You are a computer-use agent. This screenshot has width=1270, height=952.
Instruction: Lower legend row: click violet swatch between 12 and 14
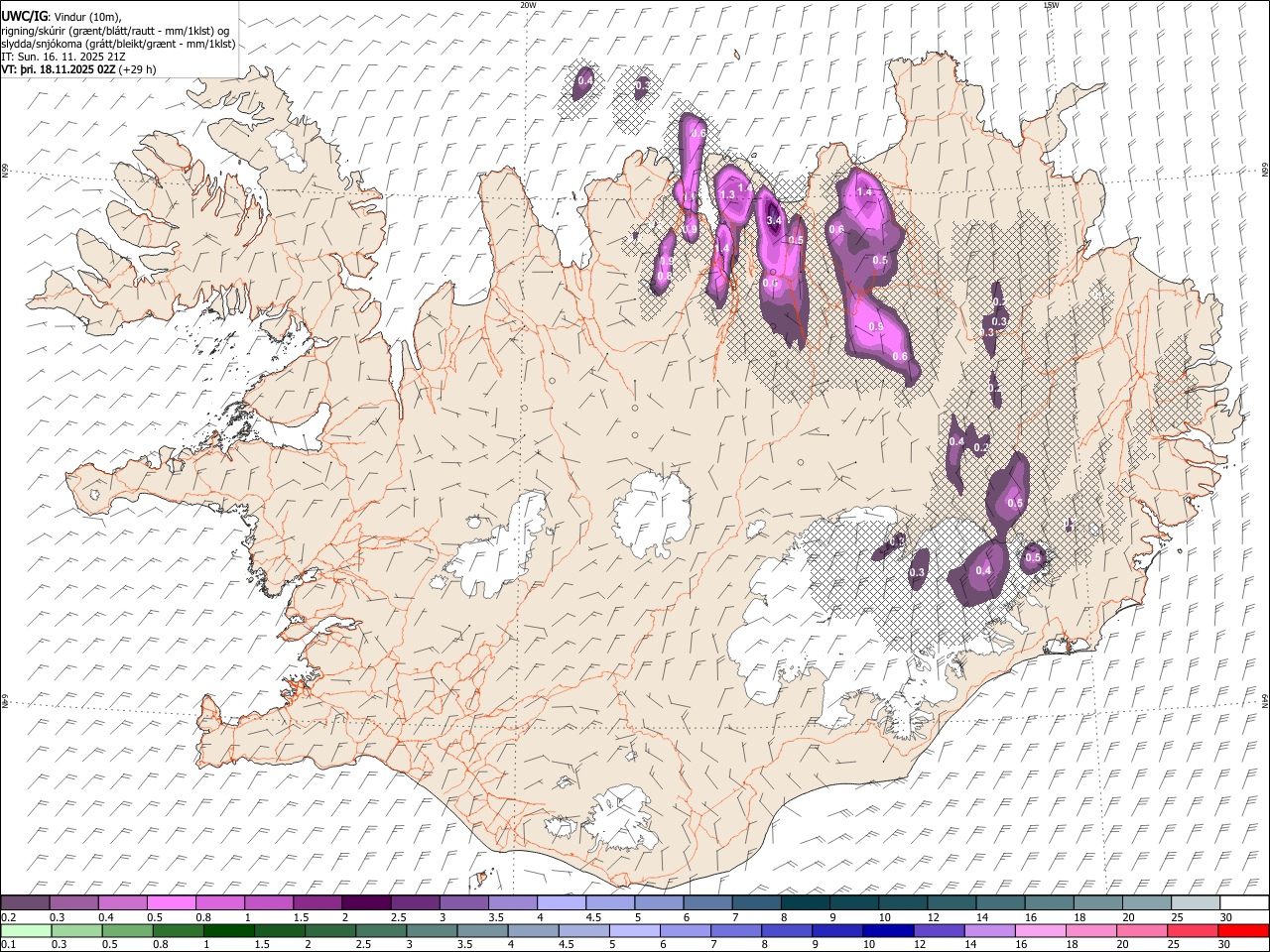click(939, 930)
